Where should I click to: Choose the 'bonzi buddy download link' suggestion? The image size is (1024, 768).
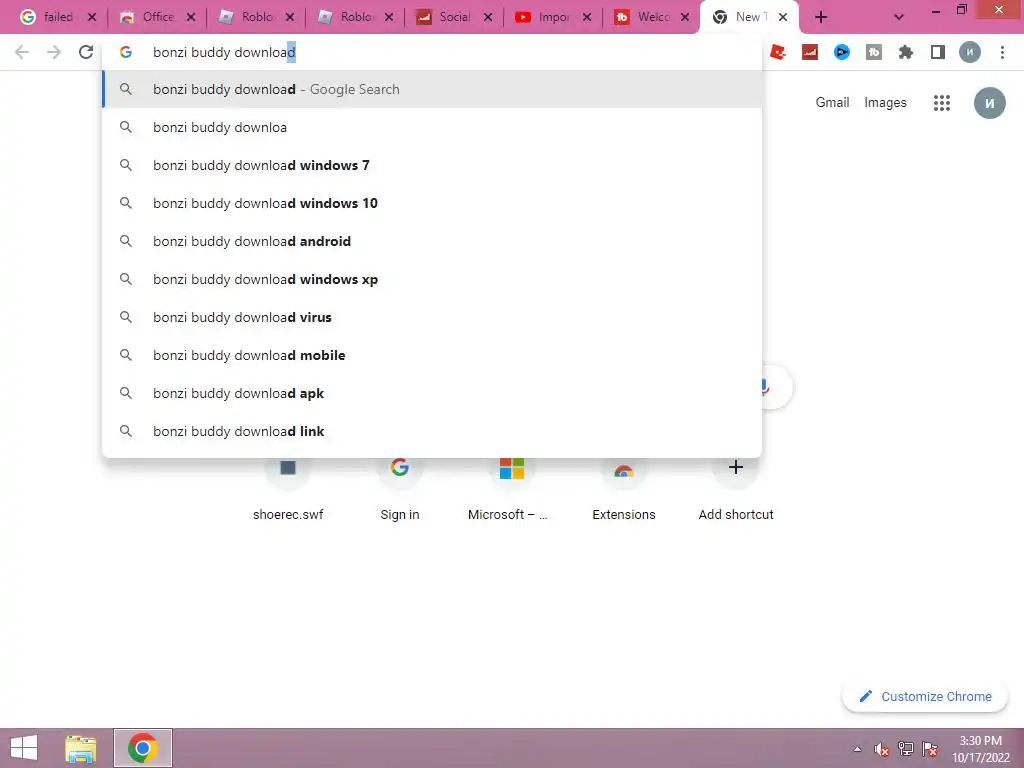tap(432, 431)
